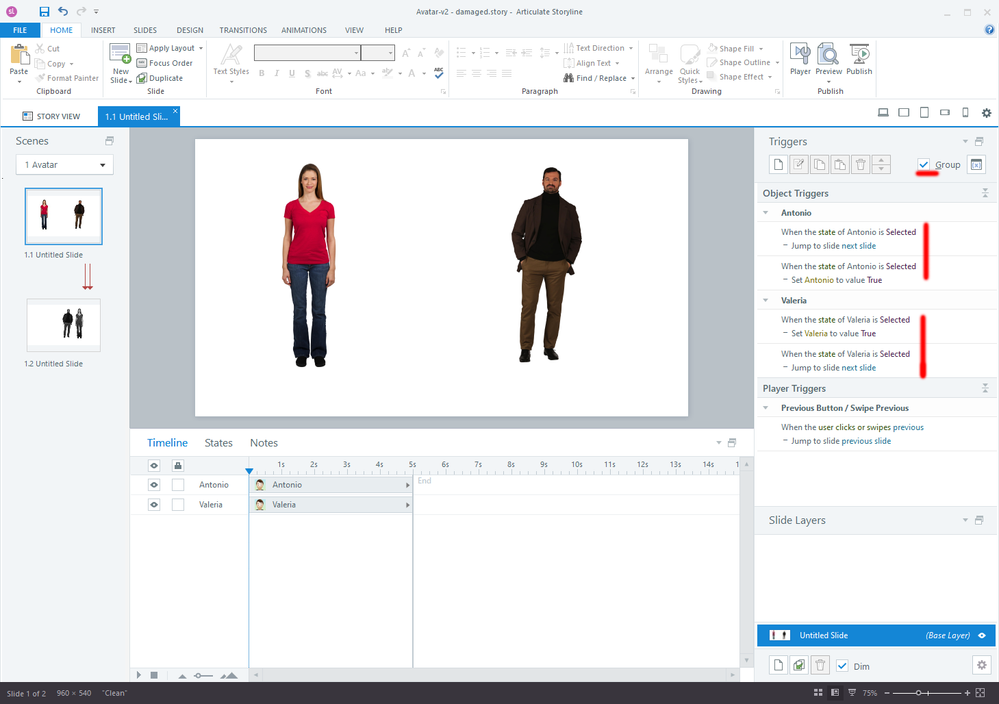Expand the Apply Layout dropdown

point(200,48)
